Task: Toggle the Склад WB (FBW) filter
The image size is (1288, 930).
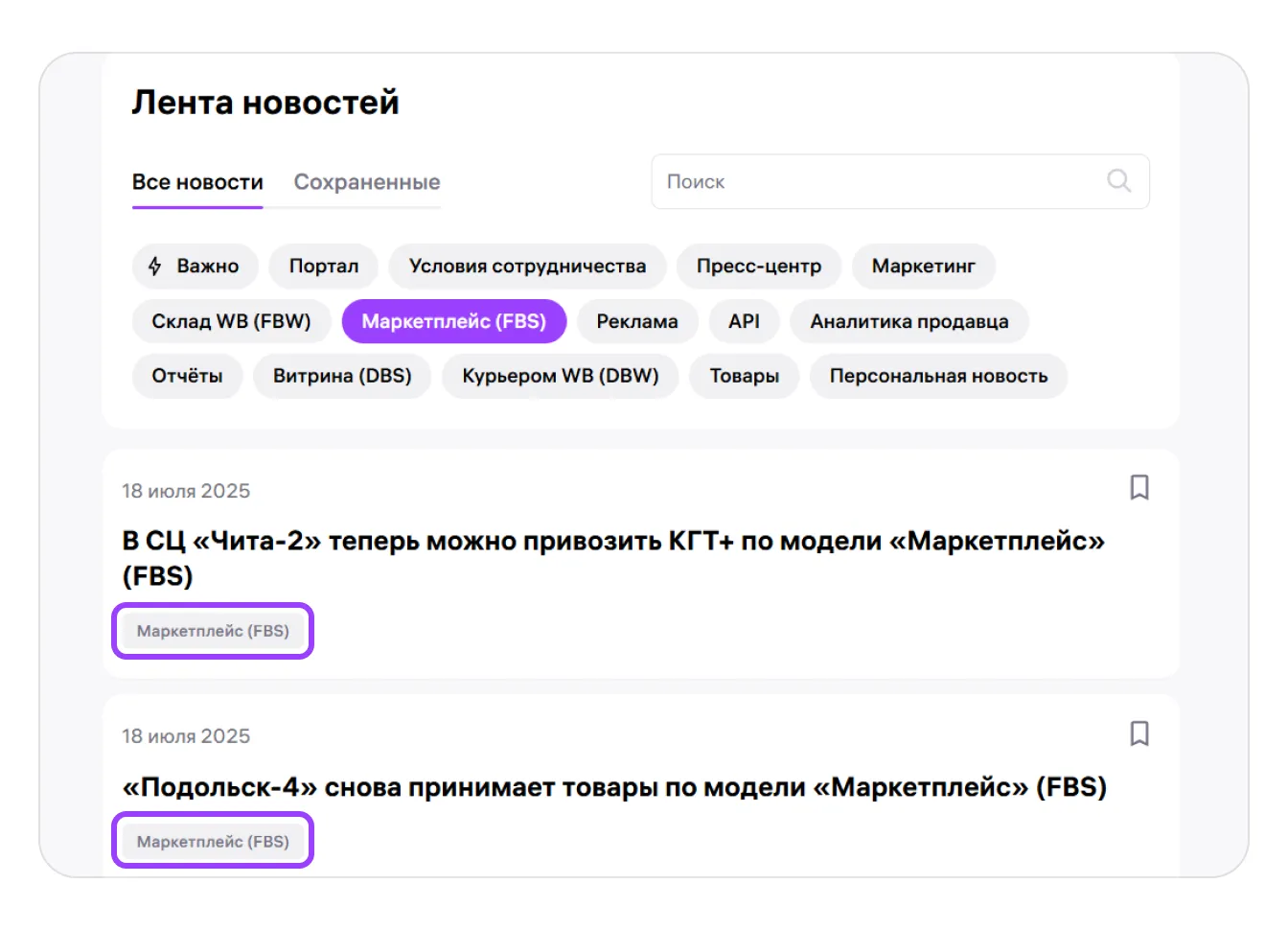Action: [x=231, y=321]
